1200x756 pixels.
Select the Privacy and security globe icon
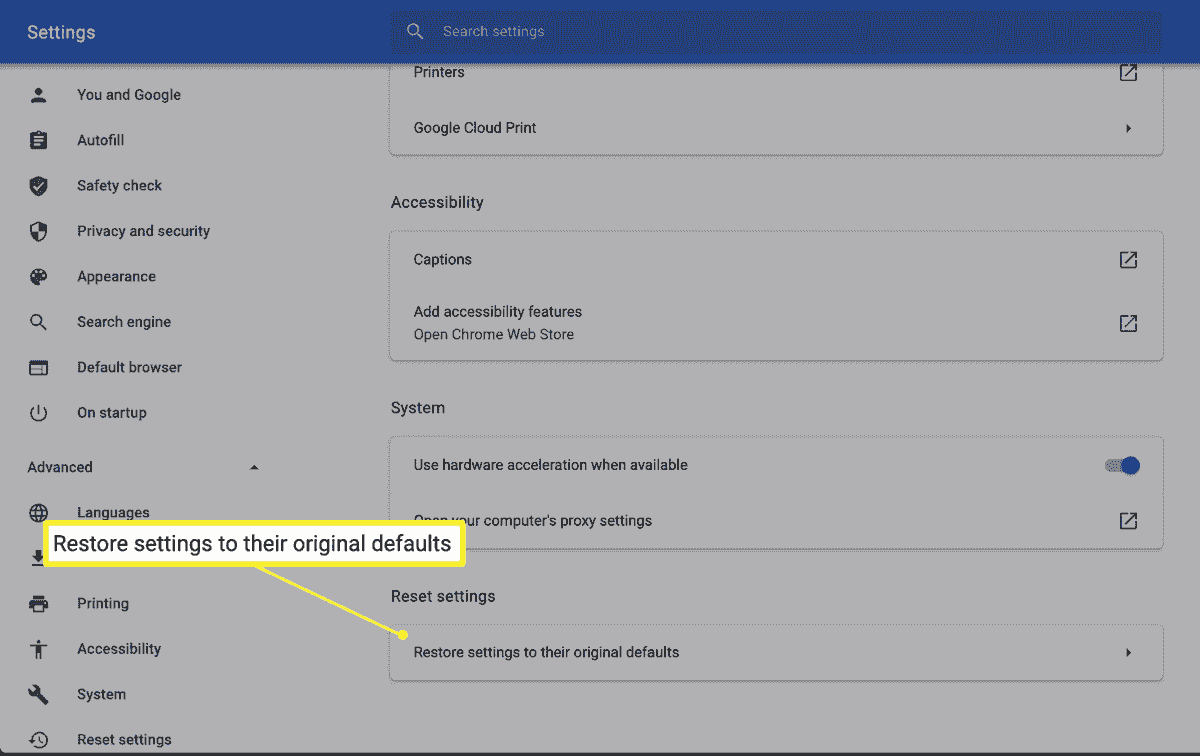pos(38,231)
